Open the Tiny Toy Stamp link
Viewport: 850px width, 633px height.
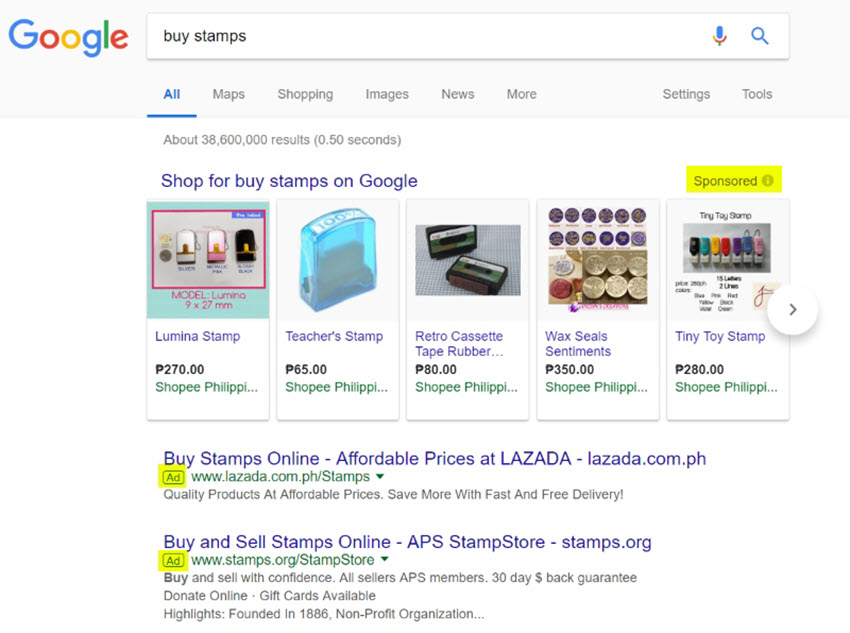(x=720, y=337)
